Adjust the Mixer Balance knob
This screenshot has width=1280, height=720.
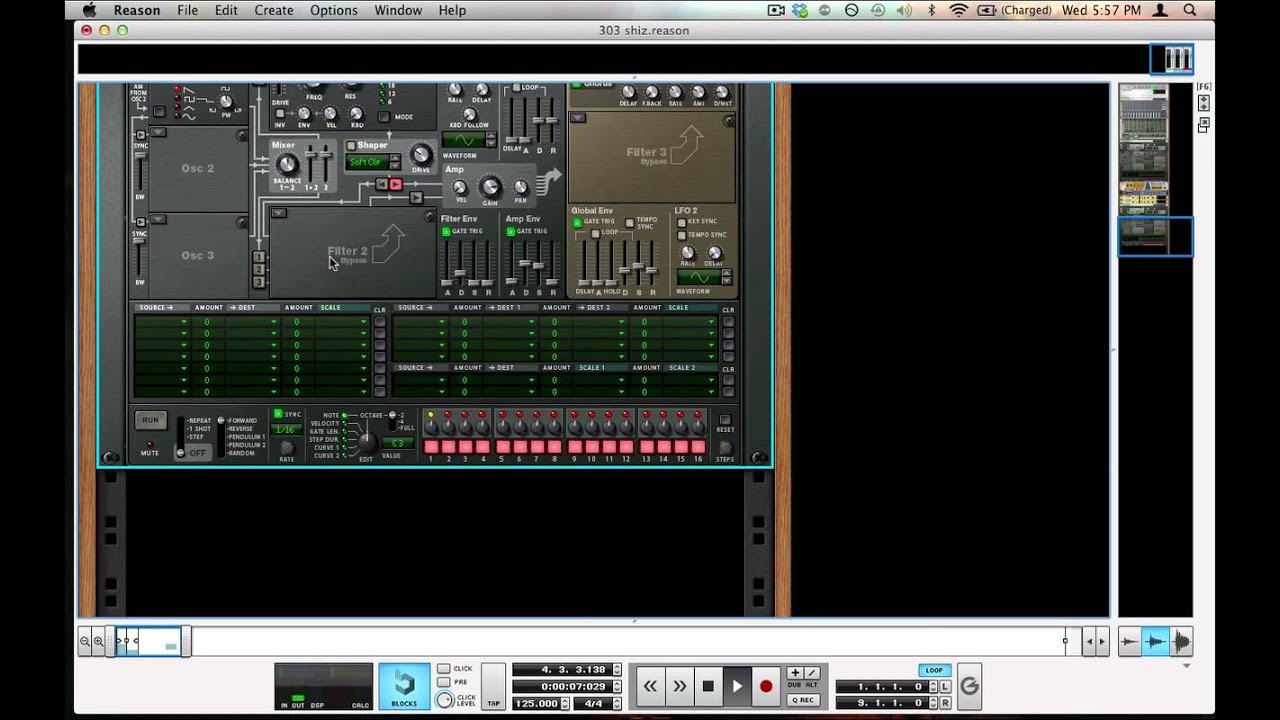288,165
